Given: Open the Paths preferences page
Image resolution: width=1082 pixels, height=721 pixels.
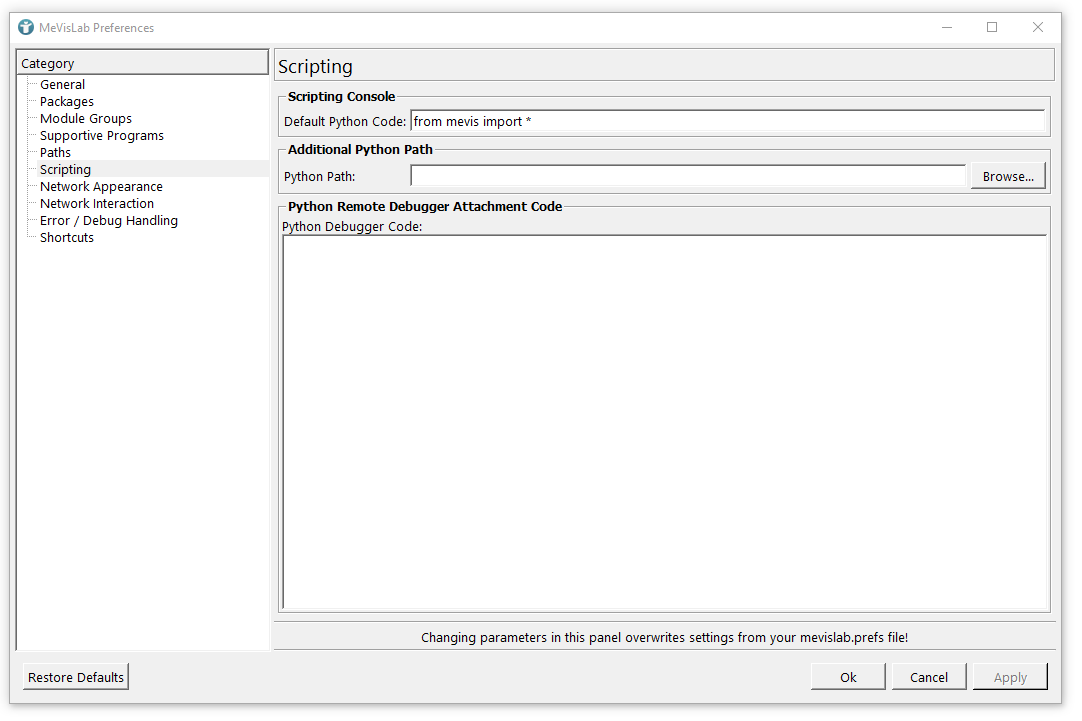Looking at the screenshot, I should click(56, 153).
